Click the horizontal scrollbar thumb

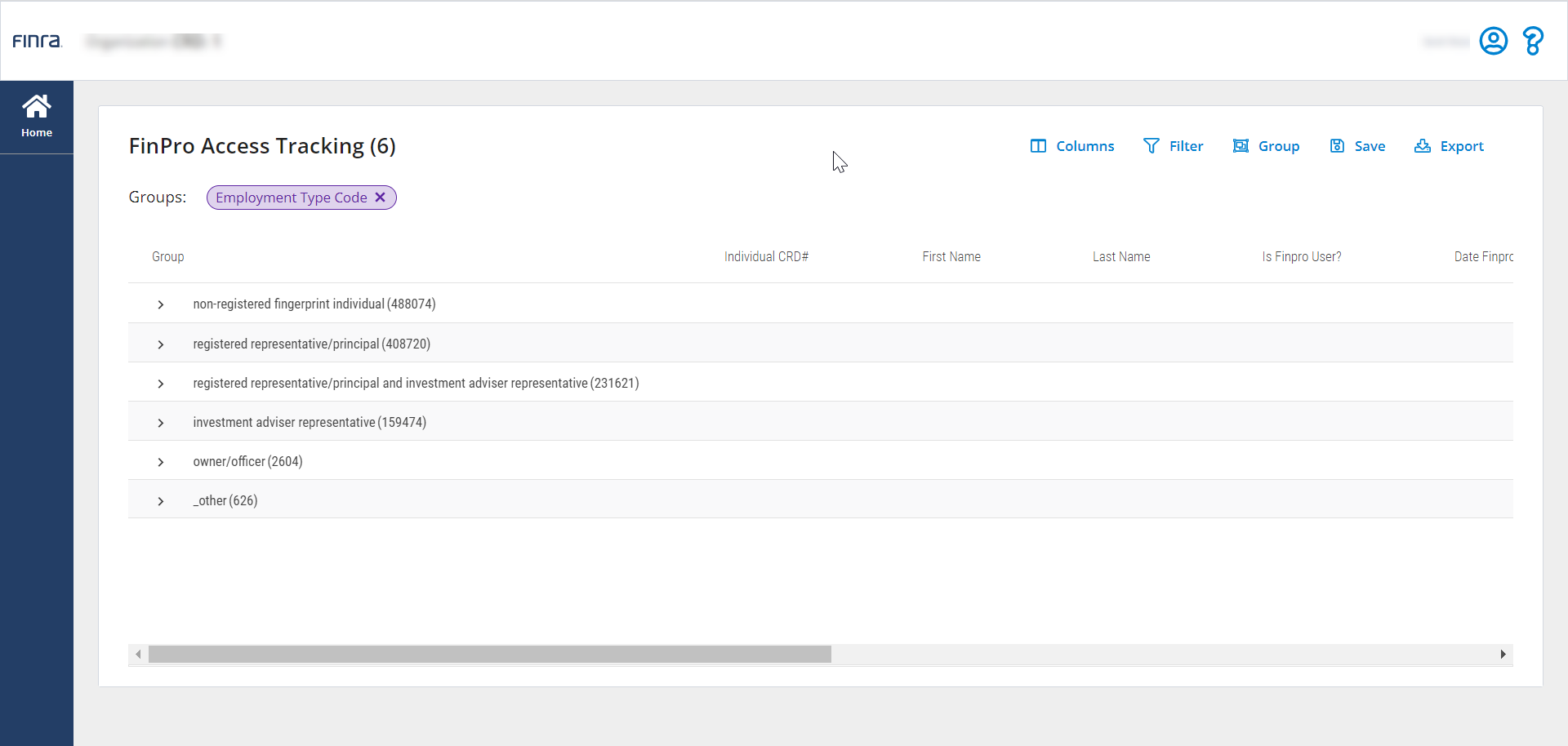[490, 655]
